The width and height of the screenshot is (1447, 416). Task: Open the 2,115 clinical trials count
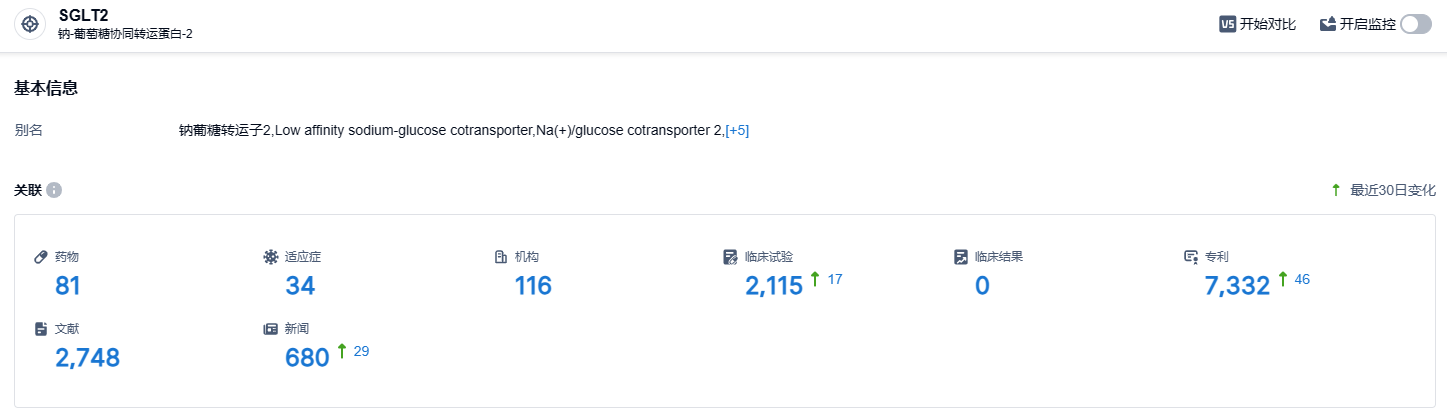774,286
